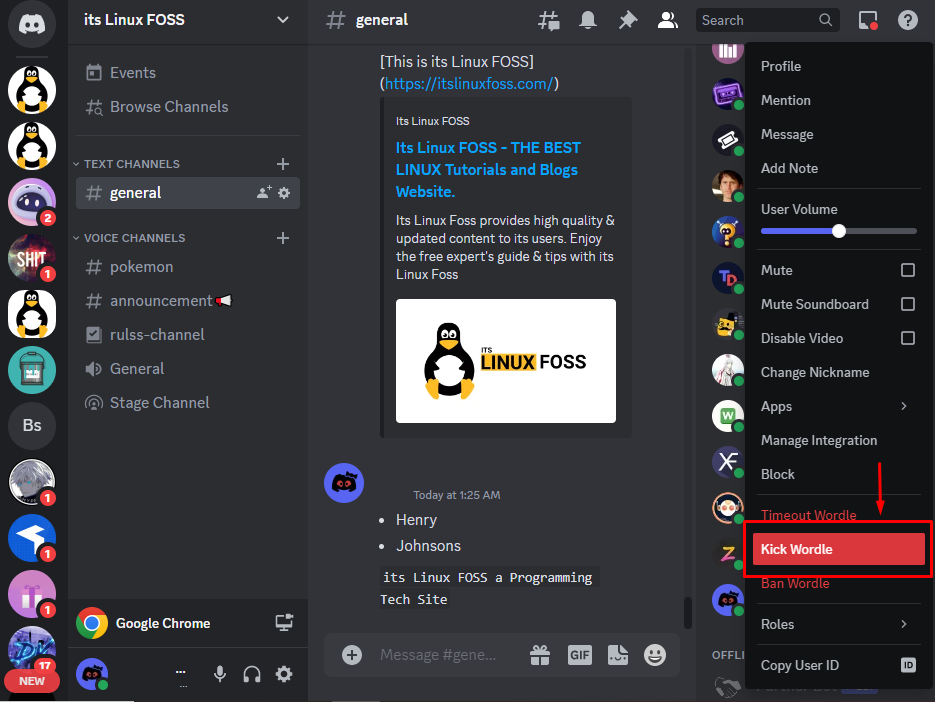Edit general channel settings gear
The width and height of the screenshot is (935, 702).
[x=284, y=193]
